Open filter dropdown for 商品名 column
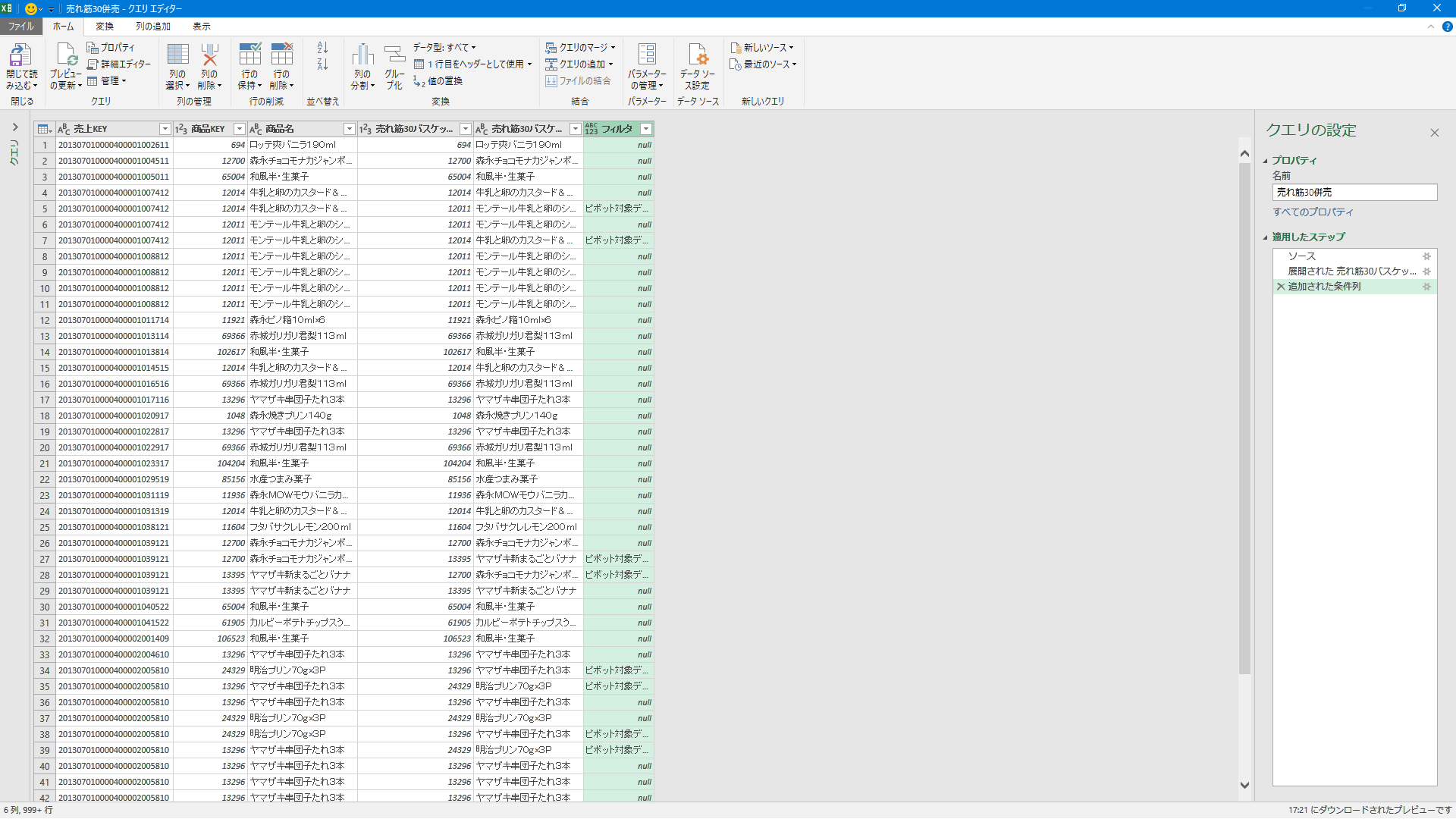 [x=349, y=129]
